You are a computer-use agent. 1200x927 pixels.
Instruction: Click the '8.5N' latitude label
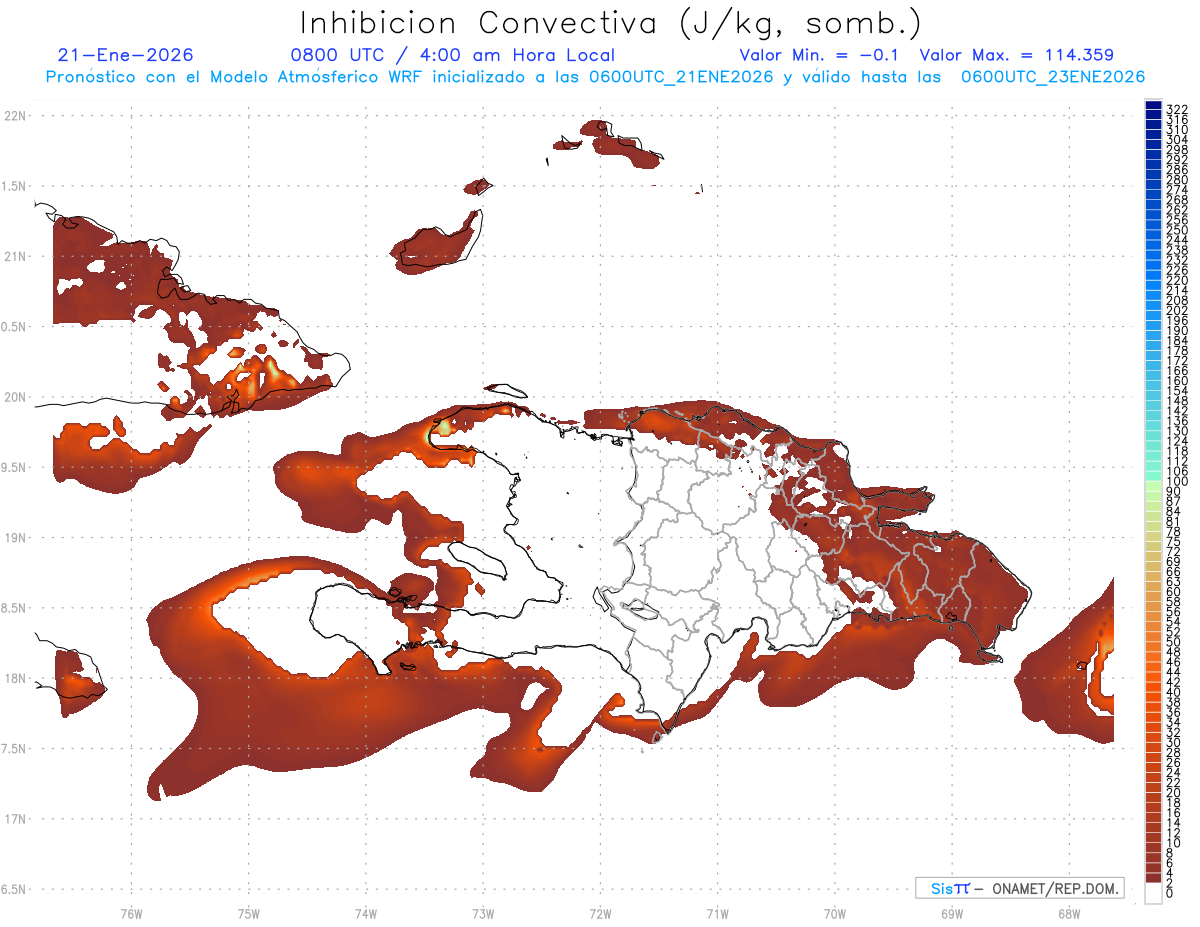[x=15, y=608]
